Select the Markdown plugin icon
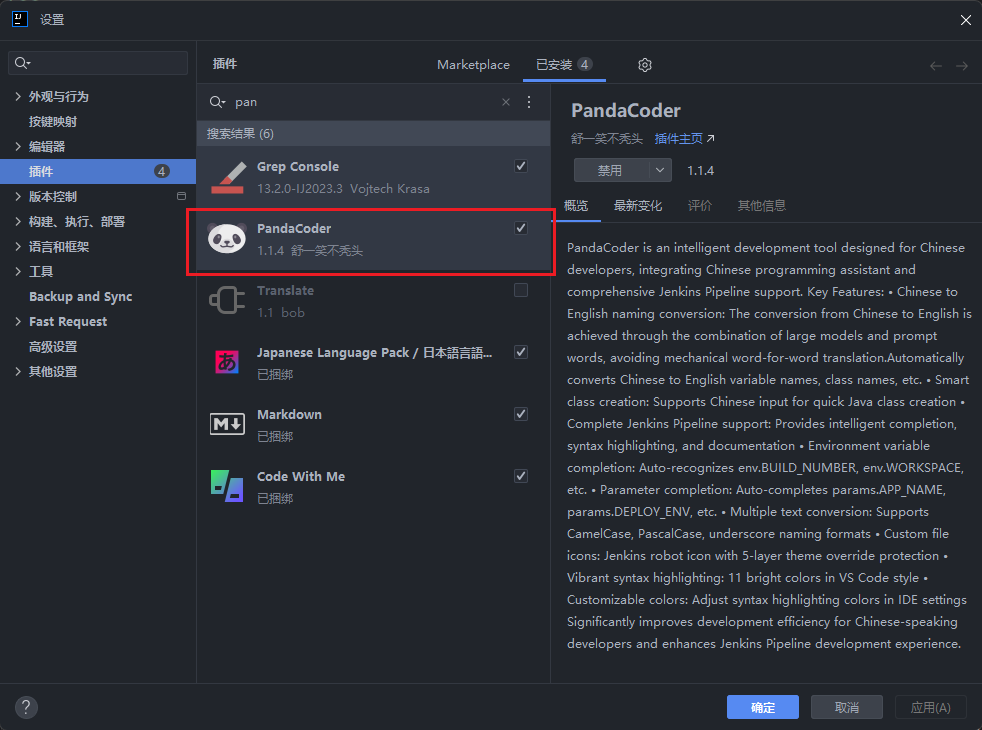 pyautogui.click(x=227, y=424)
